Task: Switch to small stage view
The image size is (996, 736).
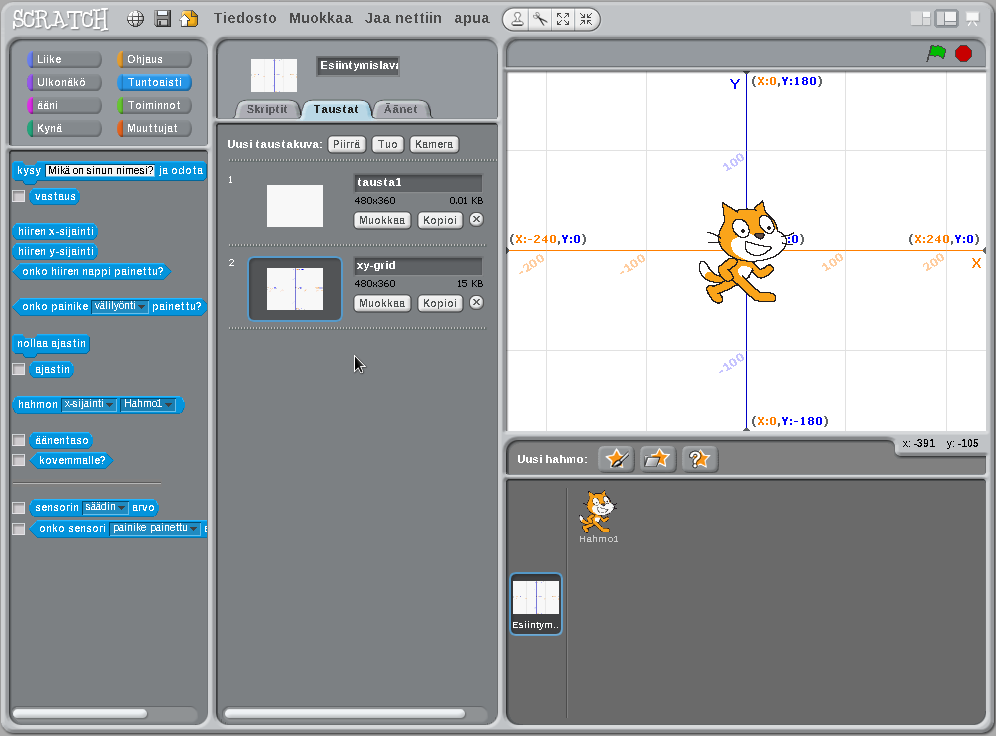Action: point(920,18)
